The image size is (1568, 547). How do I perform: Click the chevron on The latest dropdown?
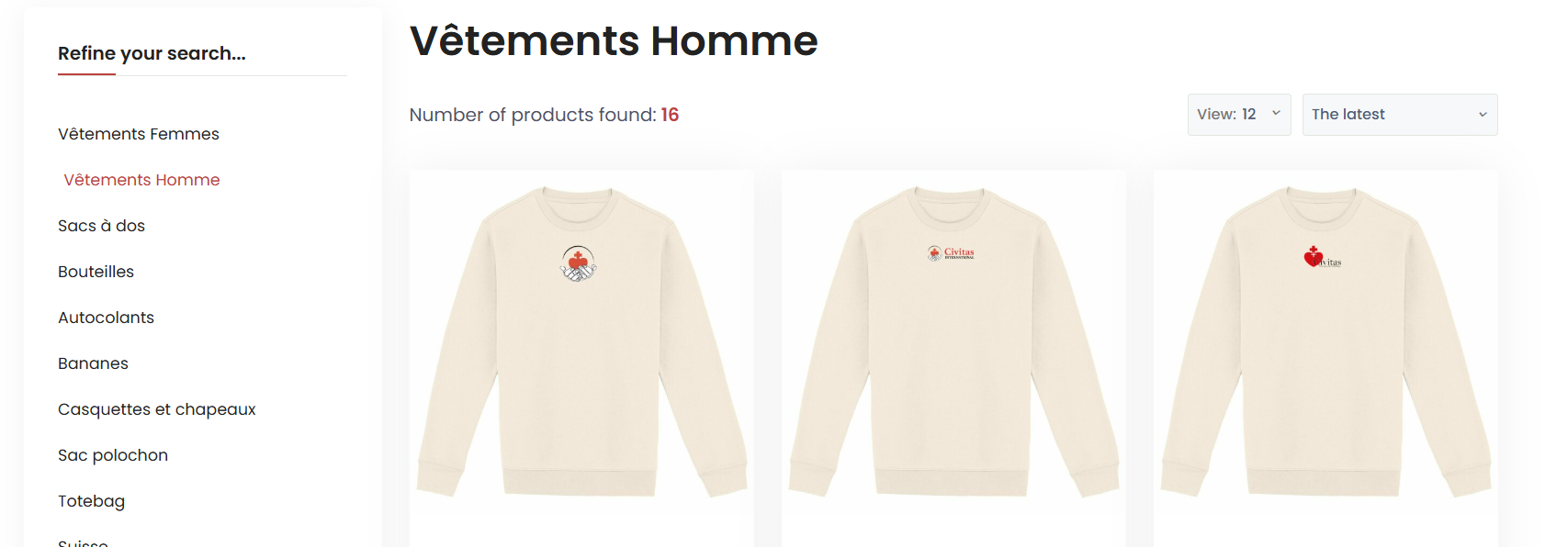(x=1483, y=115)
